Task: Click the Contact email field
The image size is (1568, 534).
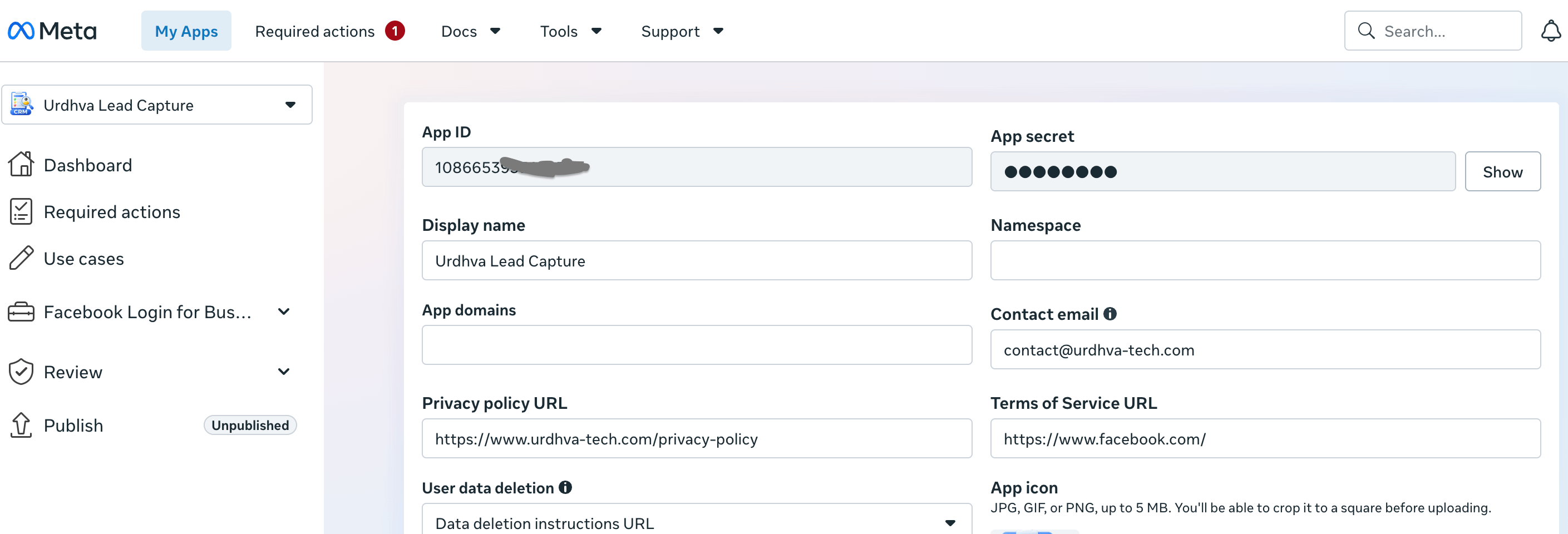Action: (x=1265, y=349)
